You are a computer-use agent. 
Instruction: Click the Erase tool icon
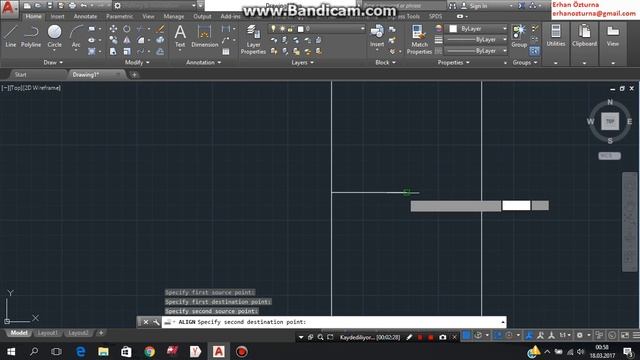(160, 29)
